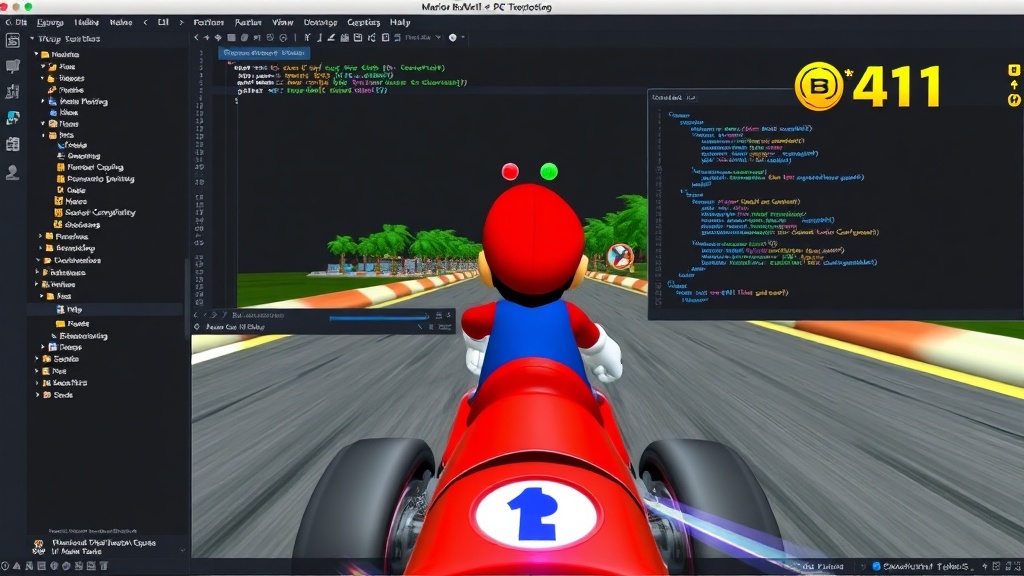Click yellow circle icon at right edge

pyautogui.click(x=1014, y=100)
